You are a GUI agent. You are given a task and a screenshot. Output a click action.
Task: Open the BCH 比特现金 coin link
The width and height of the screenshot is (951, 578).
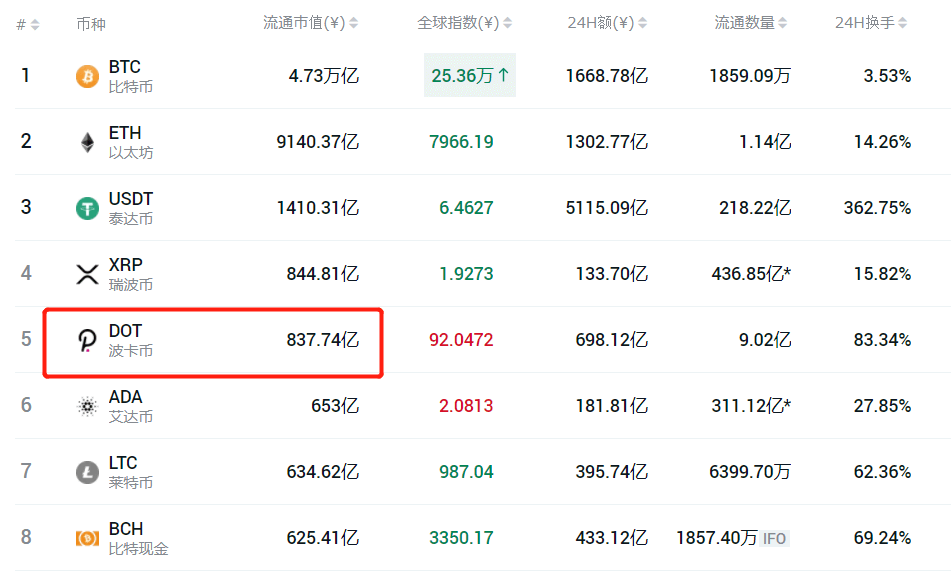coord(138,538)
